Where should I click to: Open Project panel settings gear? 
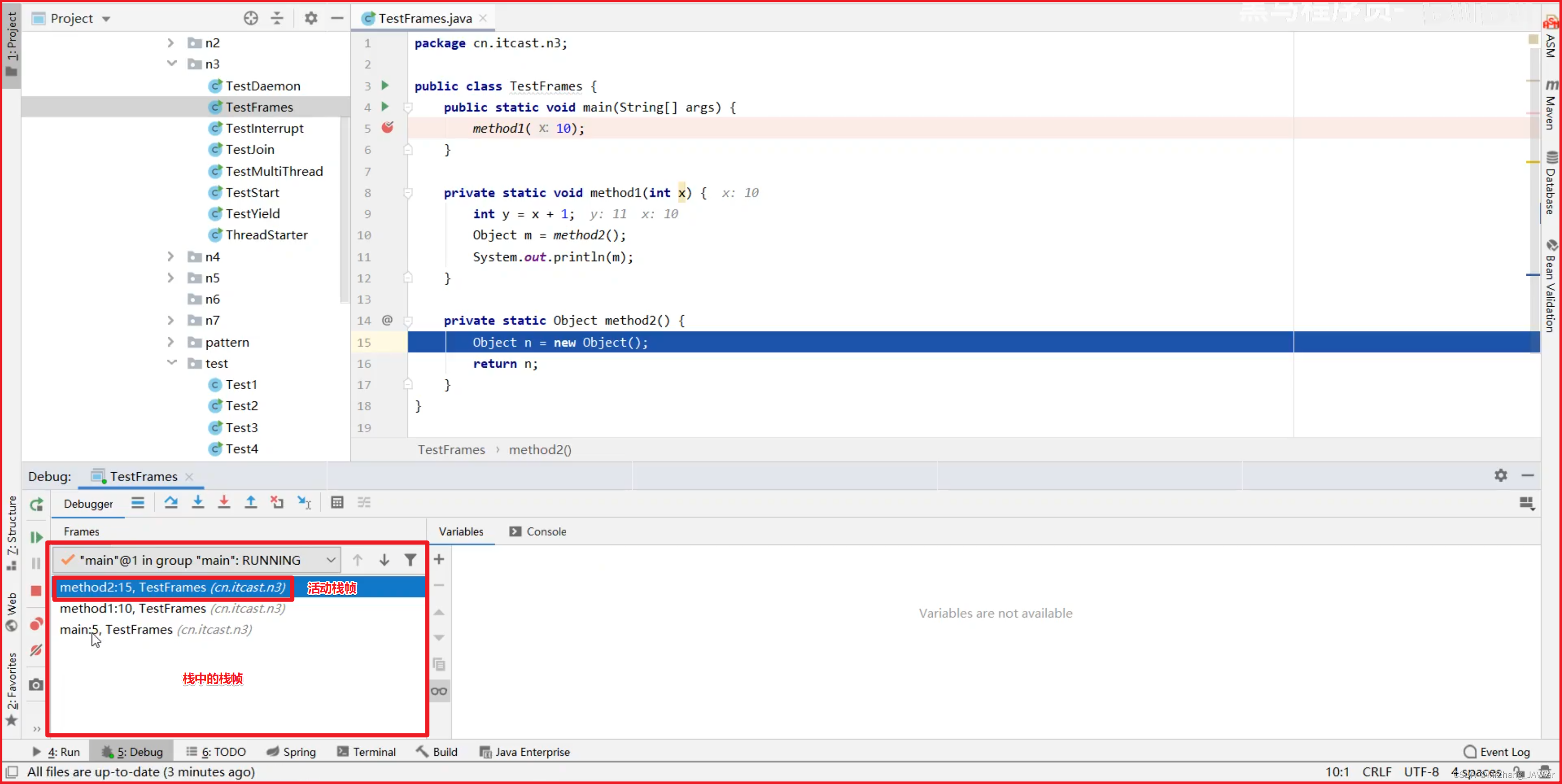[x=311, y=18]
